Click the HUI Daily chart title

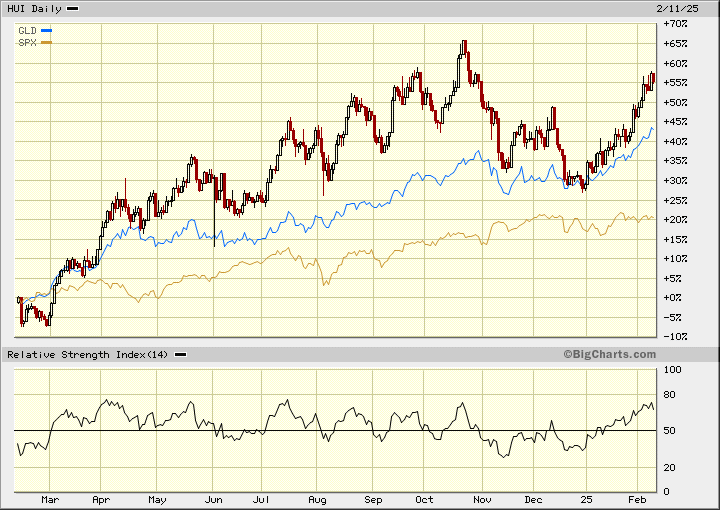[34, 9]
